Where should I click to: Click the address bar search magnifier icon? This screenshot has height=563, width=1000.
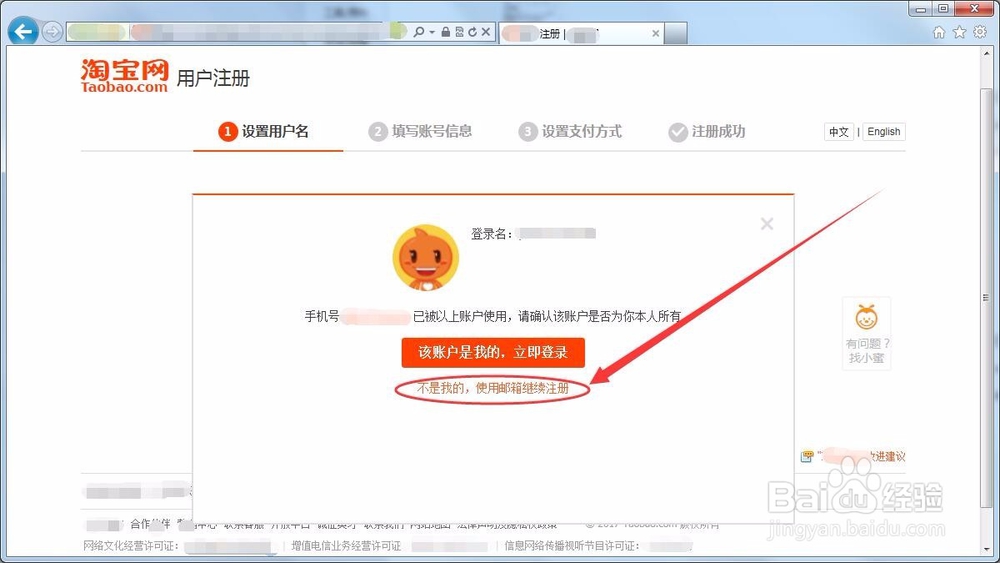click(418, 32)
